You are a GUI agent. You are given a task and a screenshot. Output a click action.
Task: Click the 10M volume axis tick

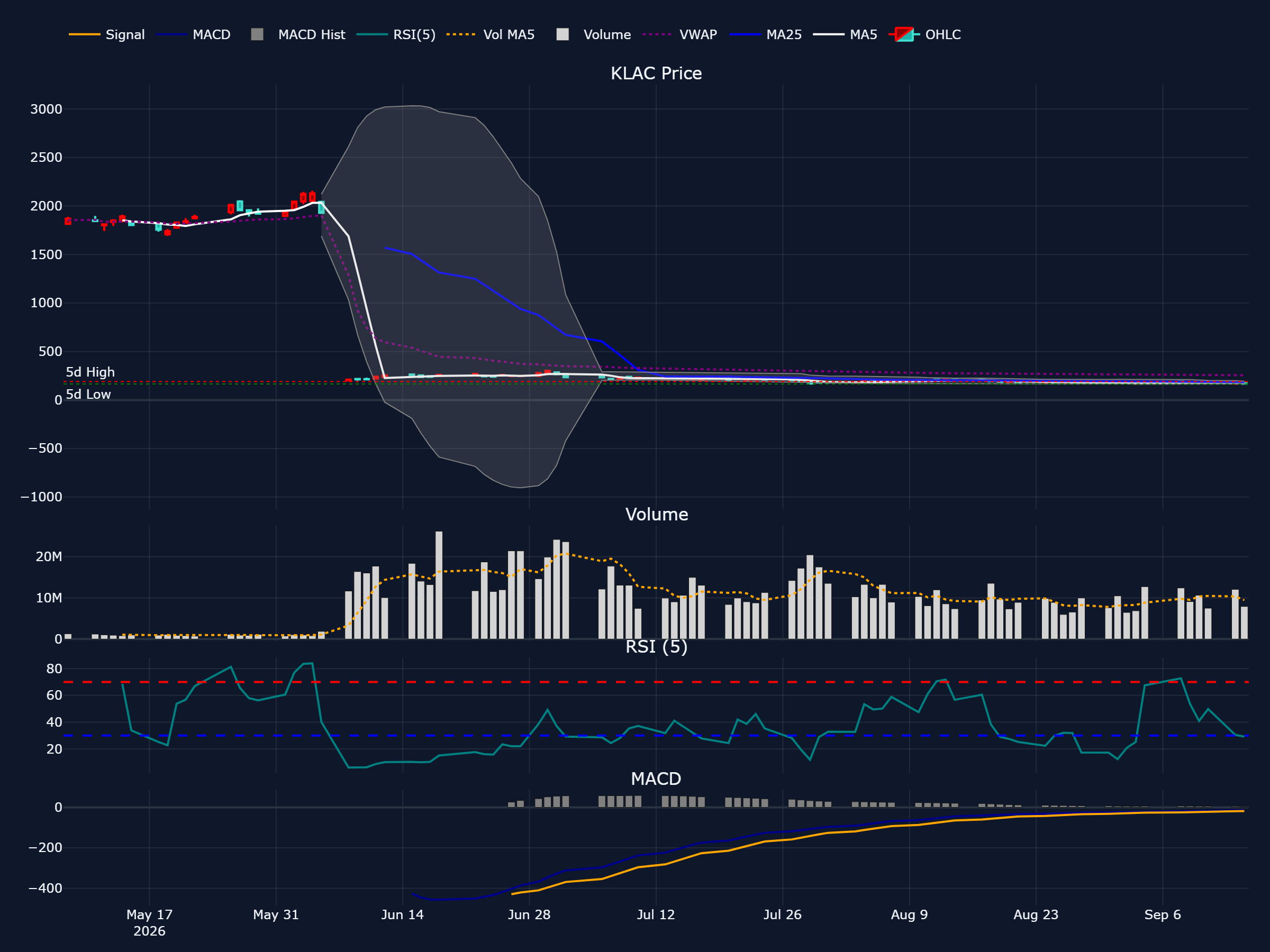49,598
